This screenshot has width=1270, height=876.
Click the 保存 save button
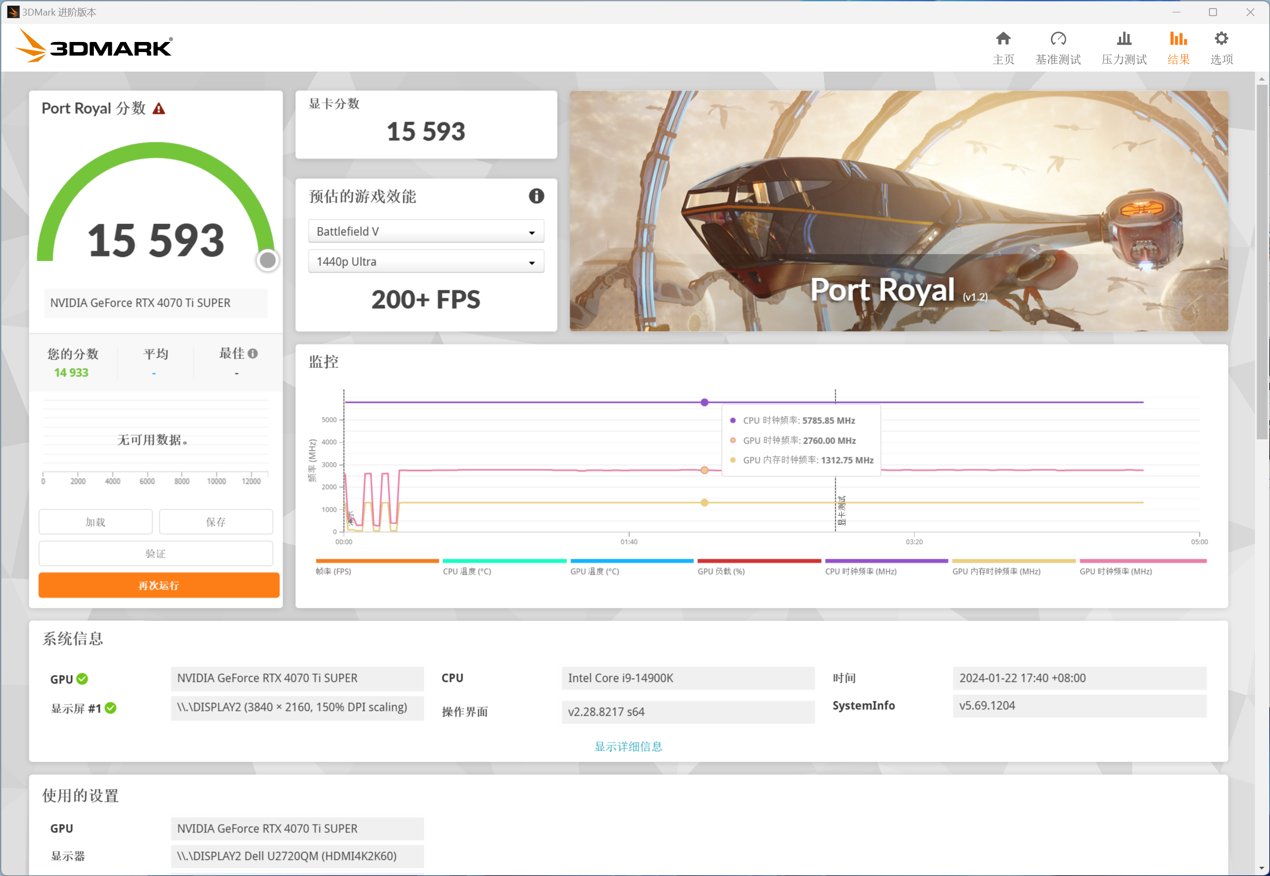pos(216,521)
